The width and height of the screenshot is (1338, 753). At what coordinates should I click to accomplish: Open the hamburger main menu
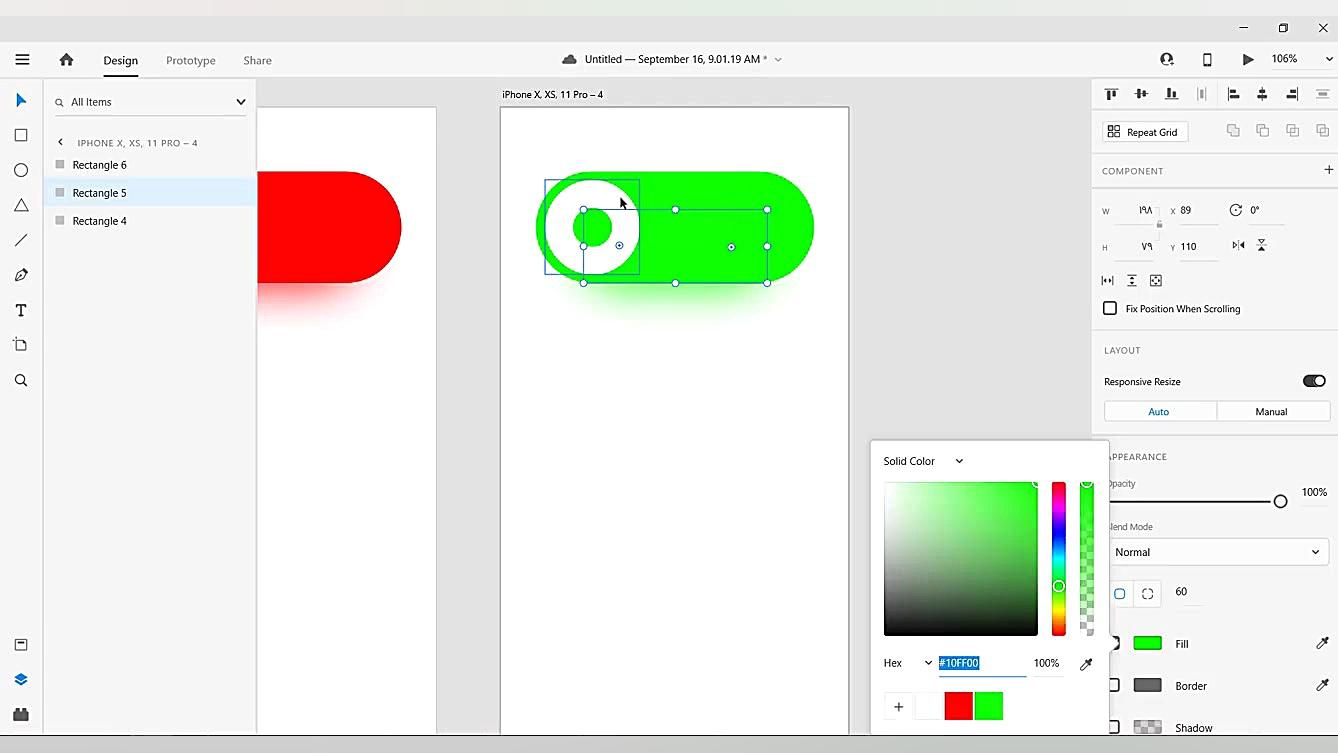22,60
